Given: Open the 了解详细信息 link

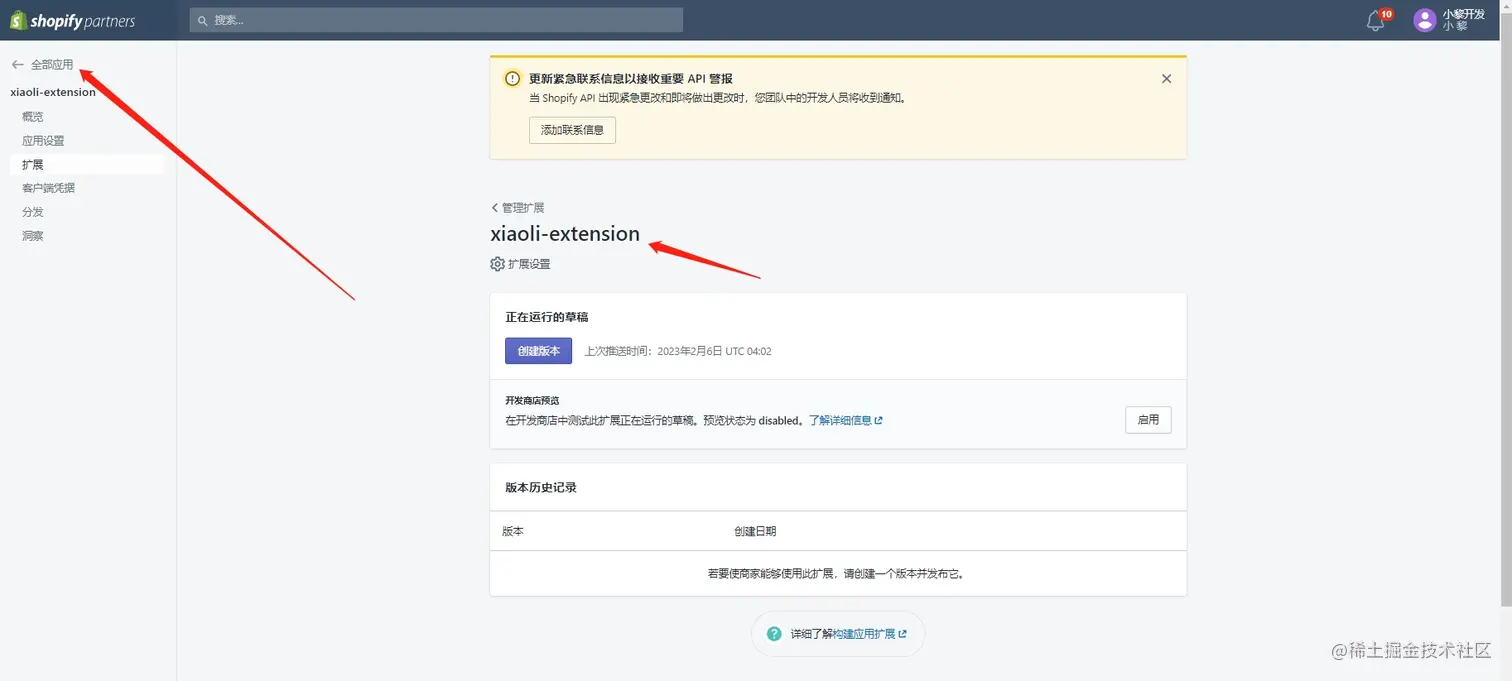Looking at the screenshot, I should click(840, 420).
